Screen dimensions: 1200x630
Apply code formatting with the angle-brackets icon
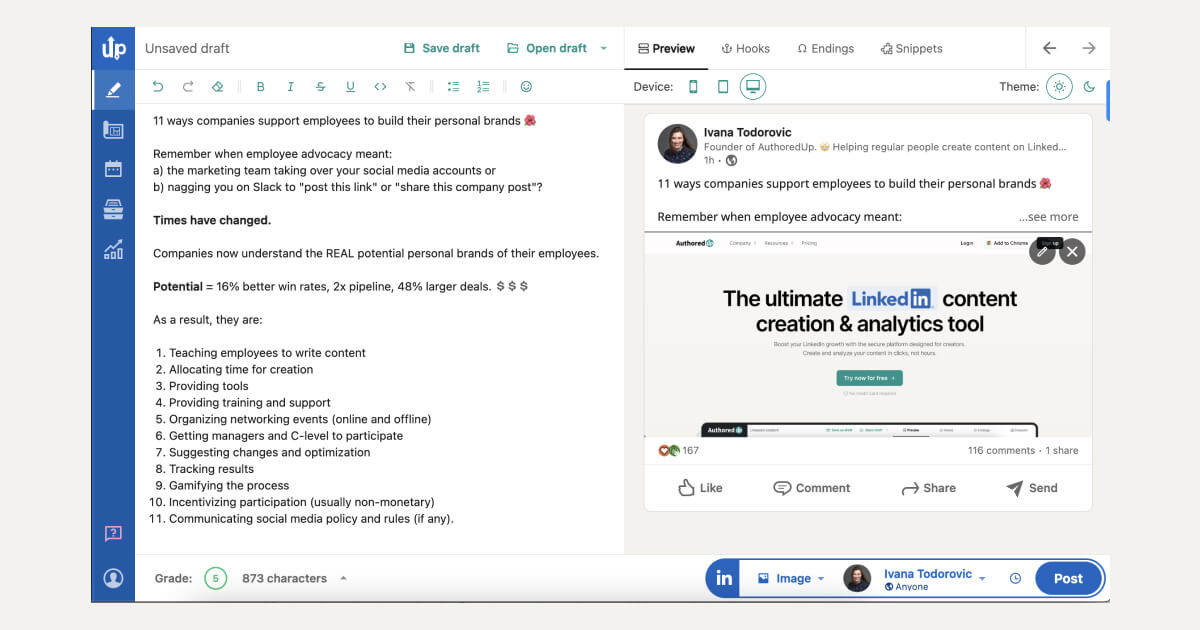[380, 87]
